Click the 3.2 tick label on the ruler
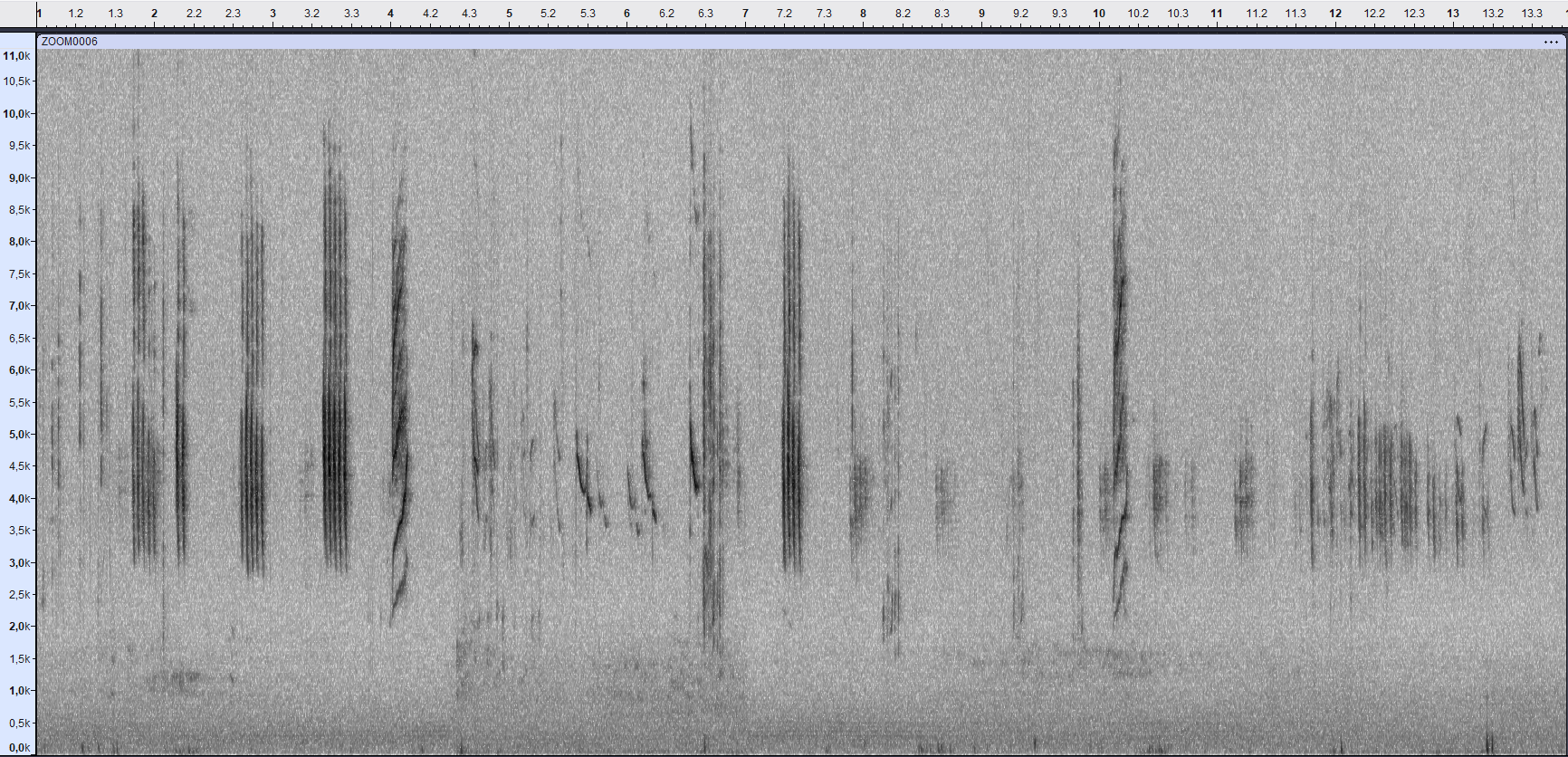 (312, 14)
